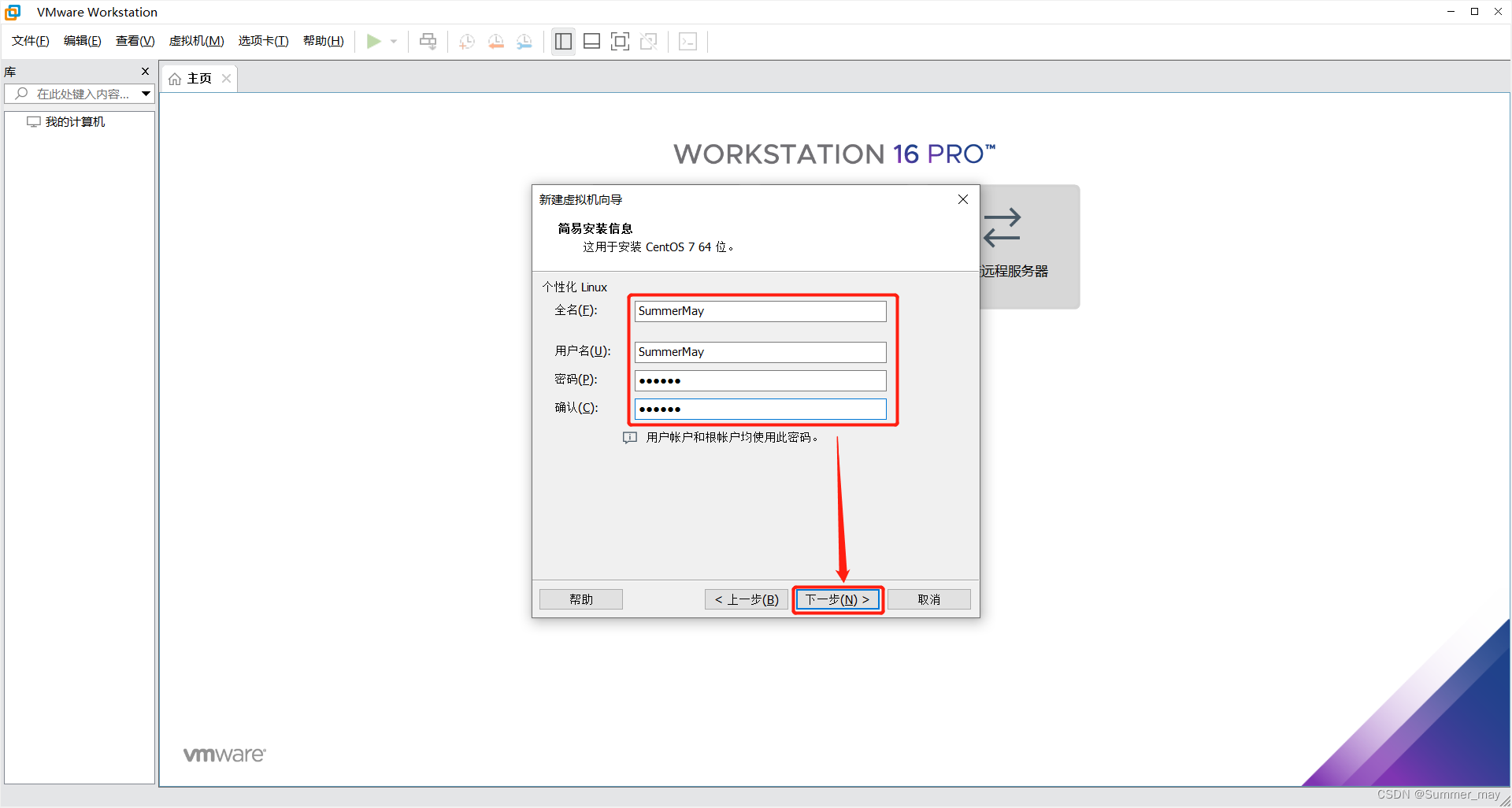Toggle the library sidebar view icon

pos(563,41)
